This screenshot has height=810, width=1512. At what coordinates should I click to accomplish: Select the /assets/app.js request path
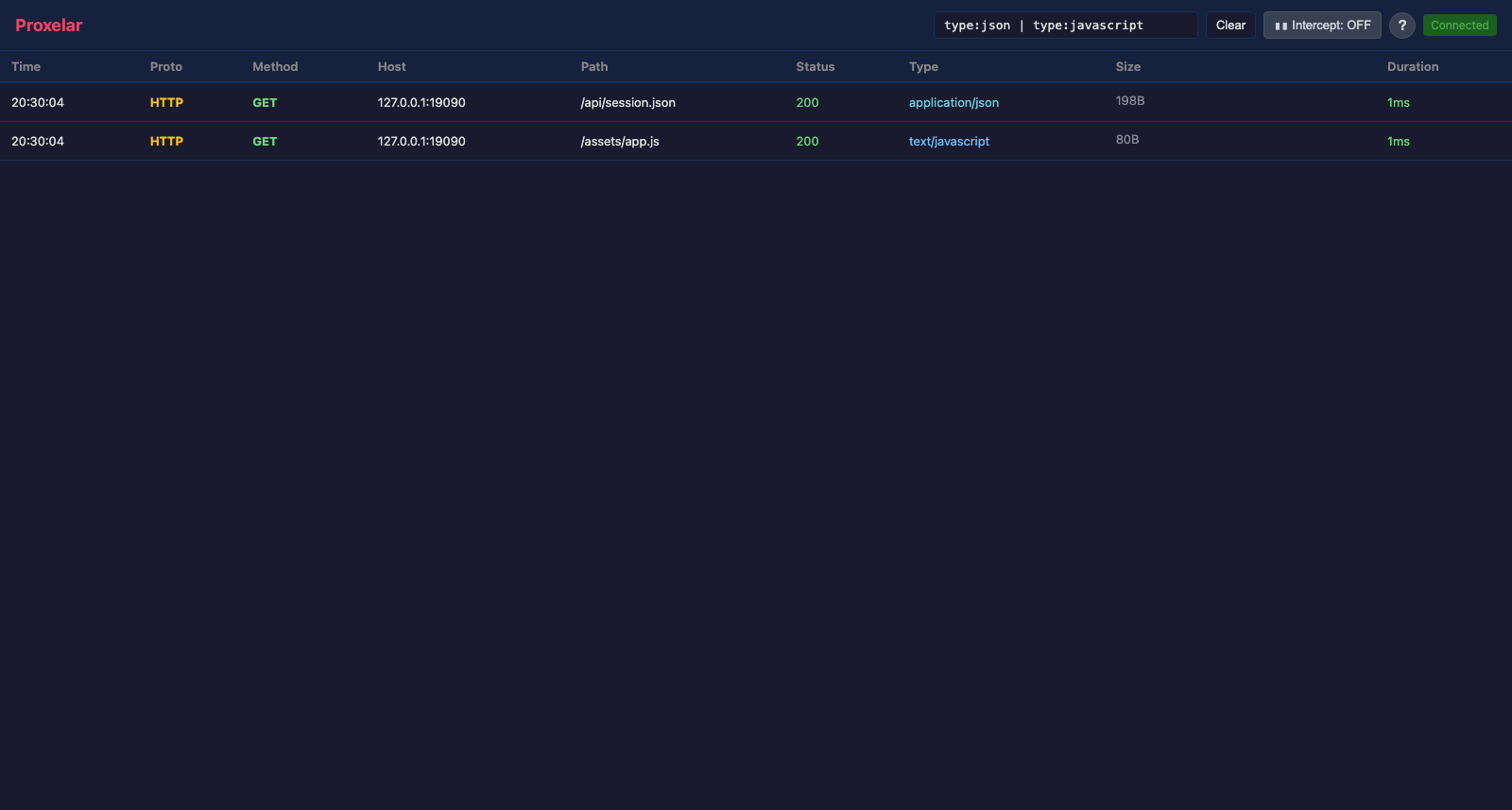point(620,142)
